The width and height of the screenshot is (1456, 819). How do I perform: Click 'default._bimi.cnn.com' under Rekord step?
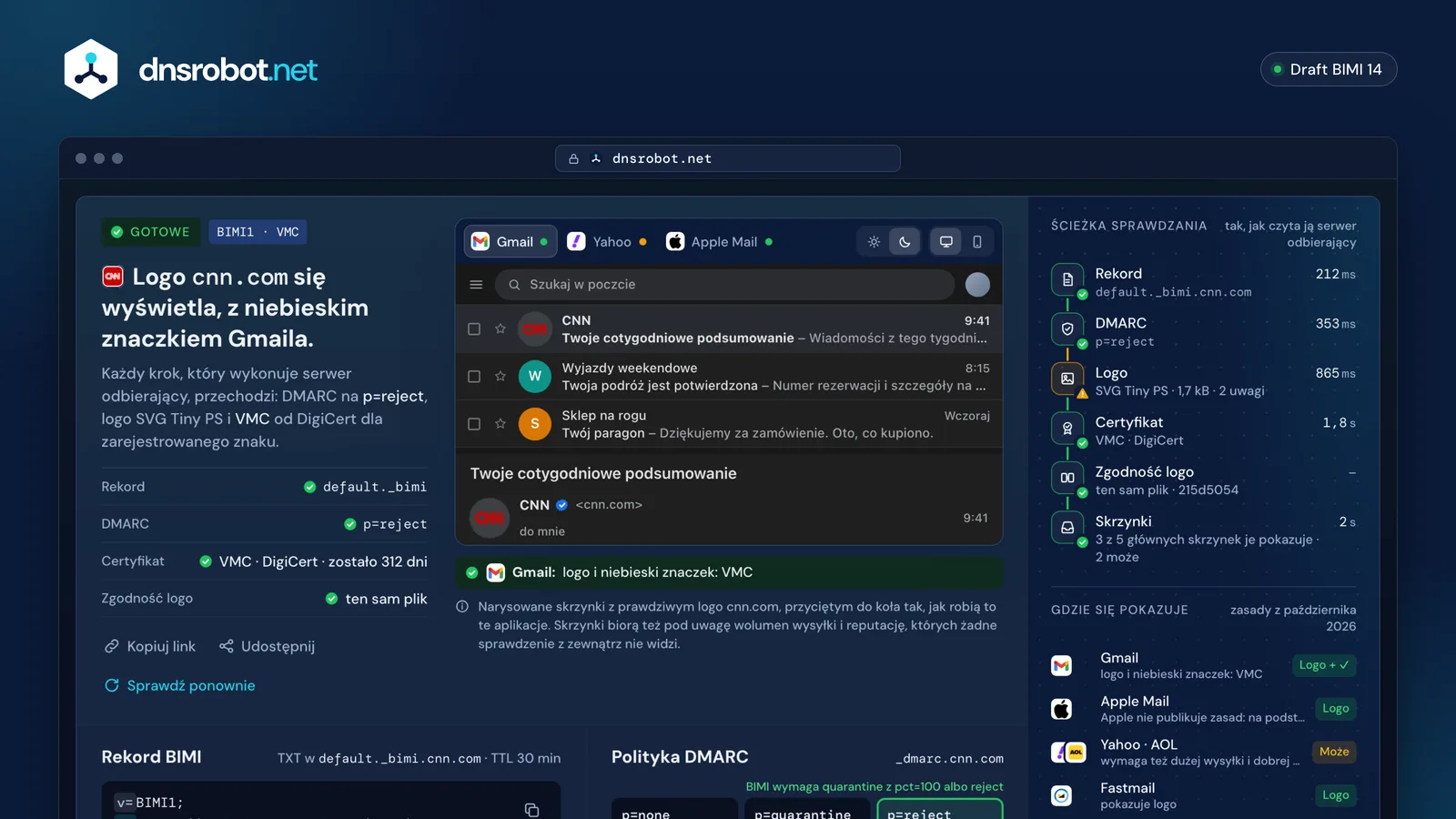point(1173,292)
